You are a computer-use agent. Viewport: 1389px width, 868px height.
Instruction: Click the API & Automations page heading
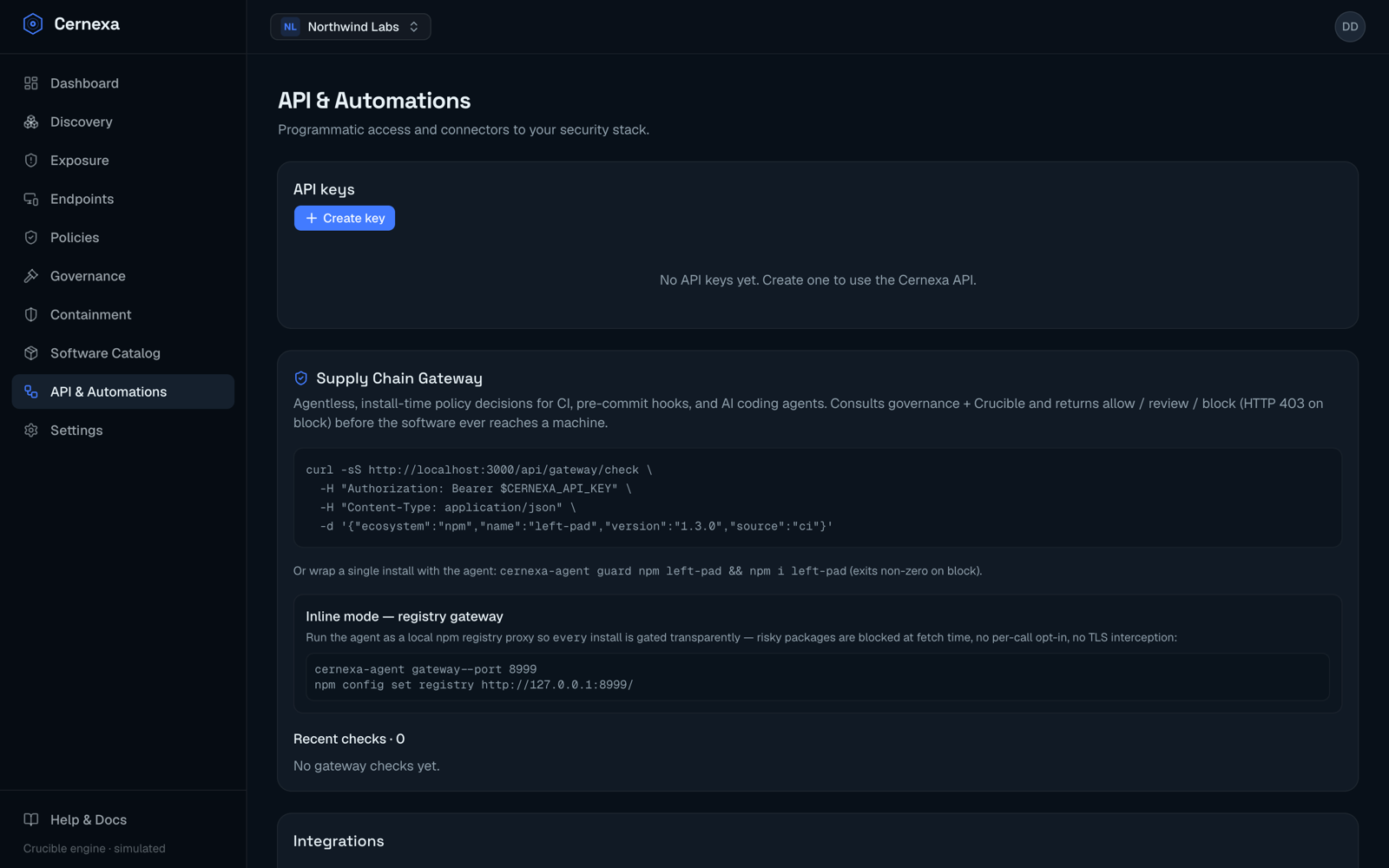374,101
